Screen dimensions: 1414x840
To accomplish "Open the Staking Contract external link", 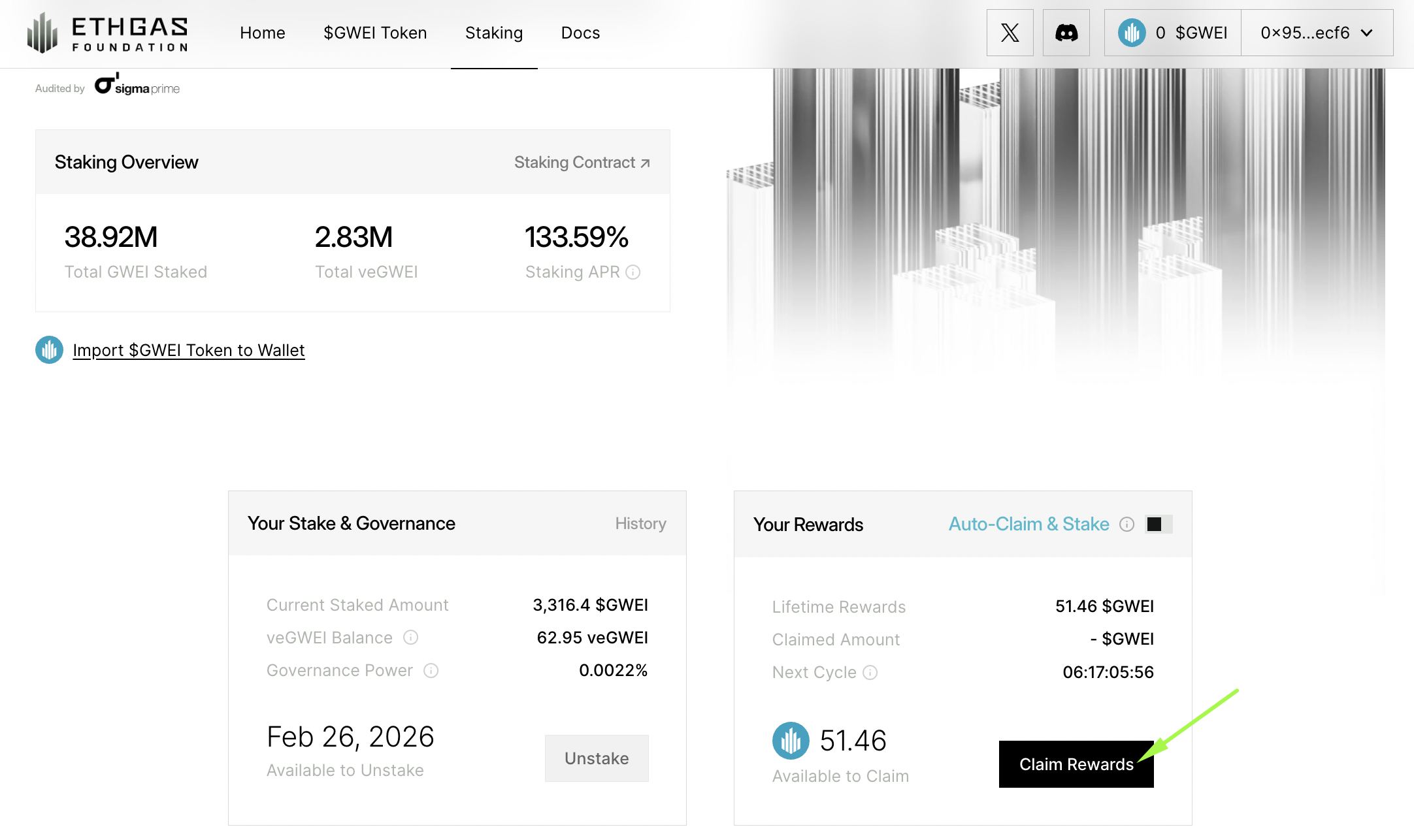I will [582, 163].
